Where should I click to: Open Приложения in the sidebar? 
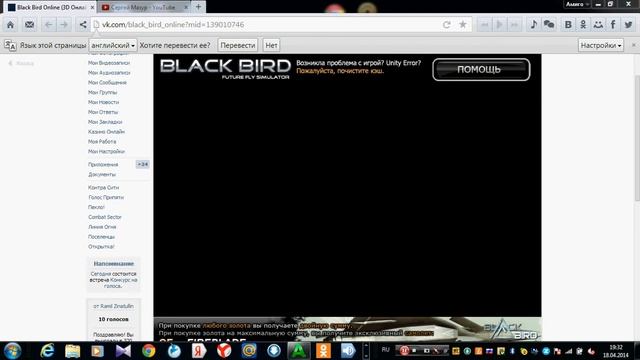coord(103,164)
